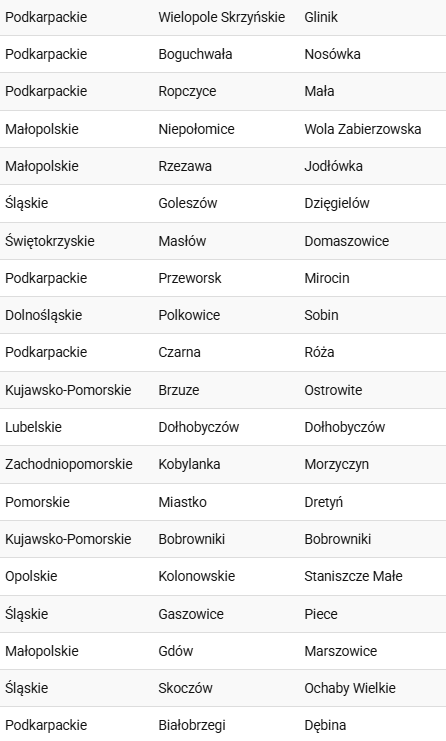Click the Nosówka cell
Screen dimensions: 446x741
coord(332,54)
